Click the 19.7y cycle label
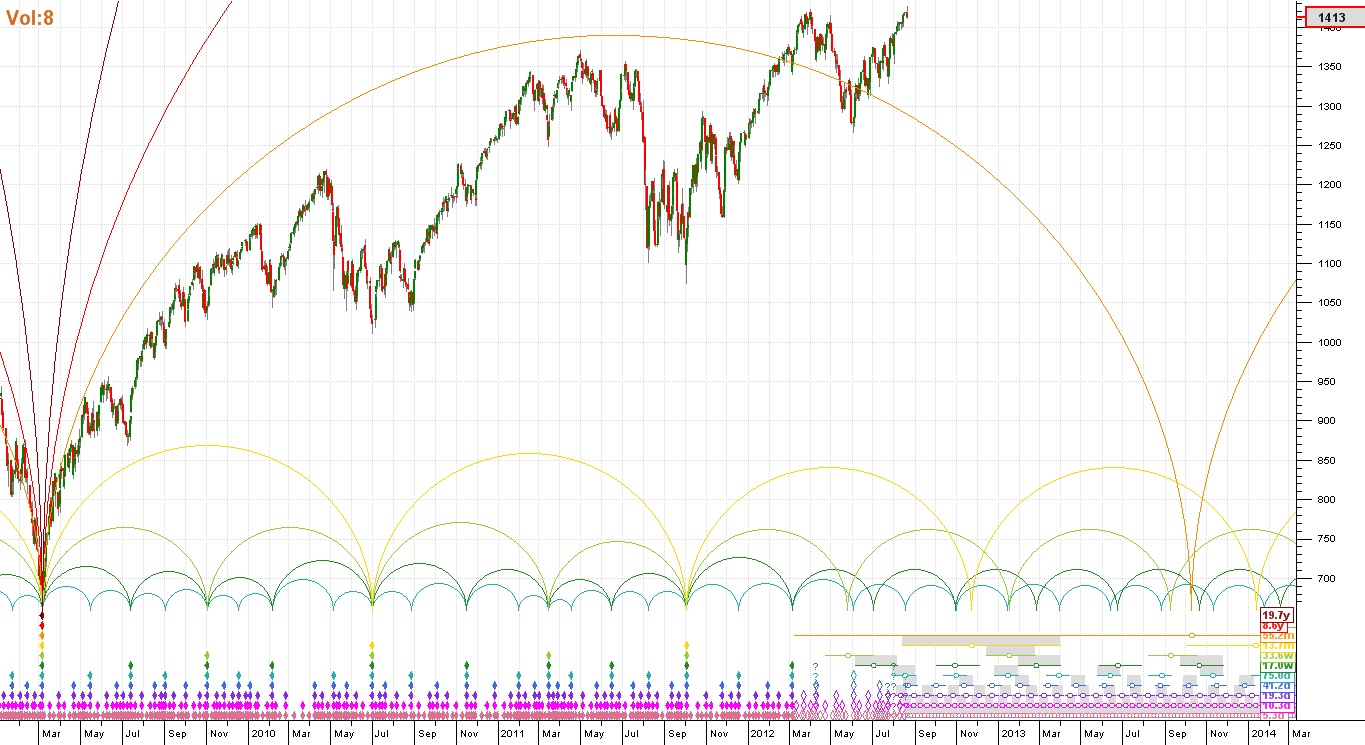Image resolution: width=1365 pixels, height=745 pixels. [1275, 615]
